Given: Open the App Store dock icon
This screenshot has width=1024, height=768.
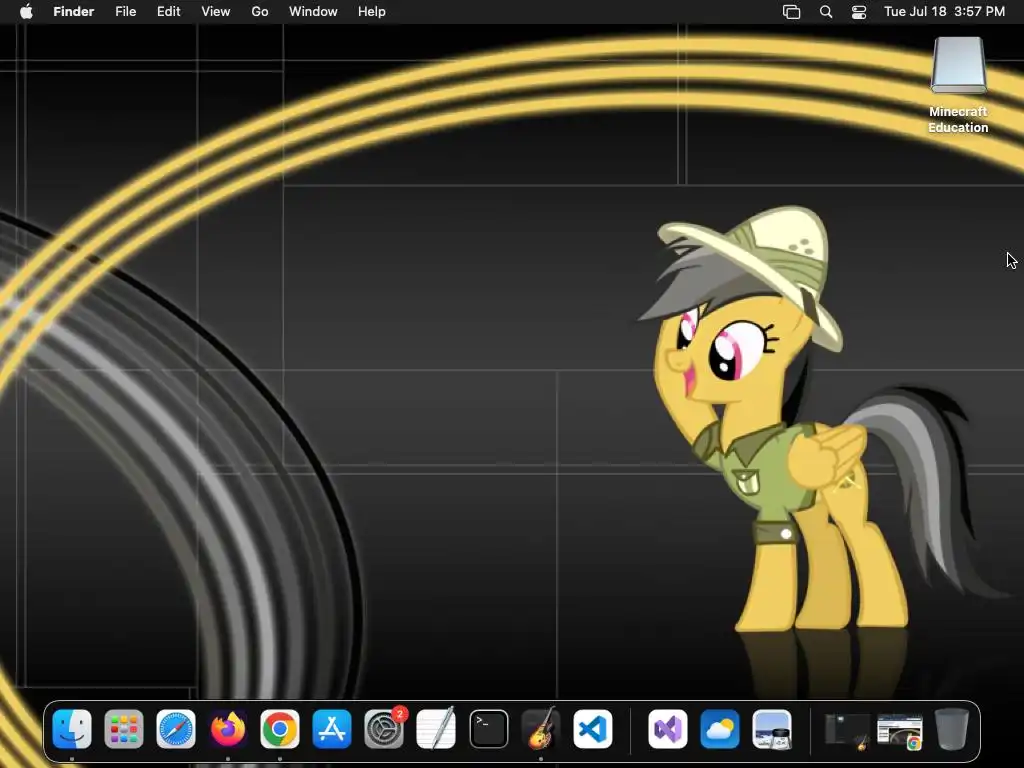Looking at the screenshot, I should [332, 729].
